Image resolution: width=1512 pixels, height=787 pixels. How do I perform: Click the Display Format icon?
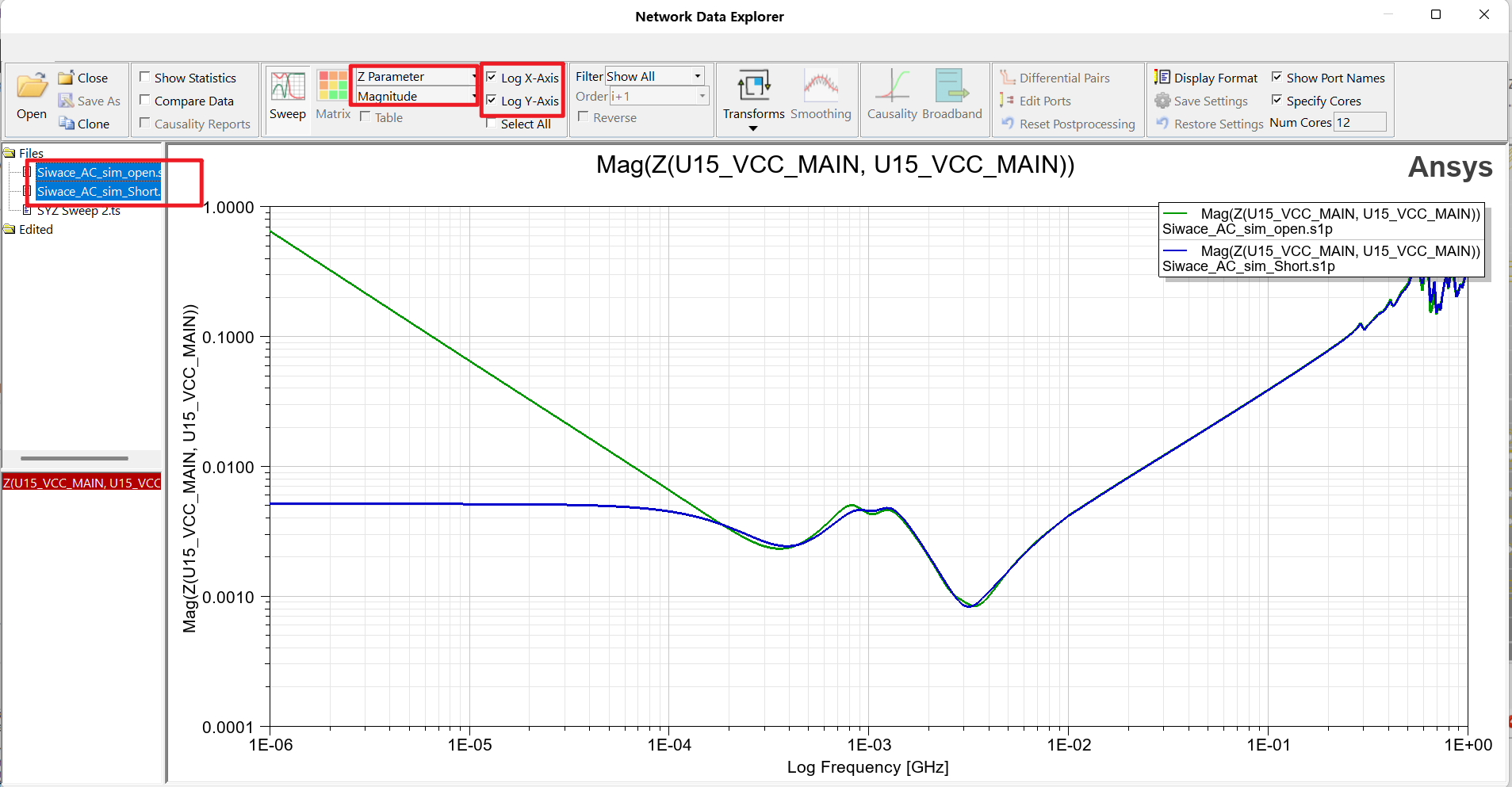tap(1162, 78)
